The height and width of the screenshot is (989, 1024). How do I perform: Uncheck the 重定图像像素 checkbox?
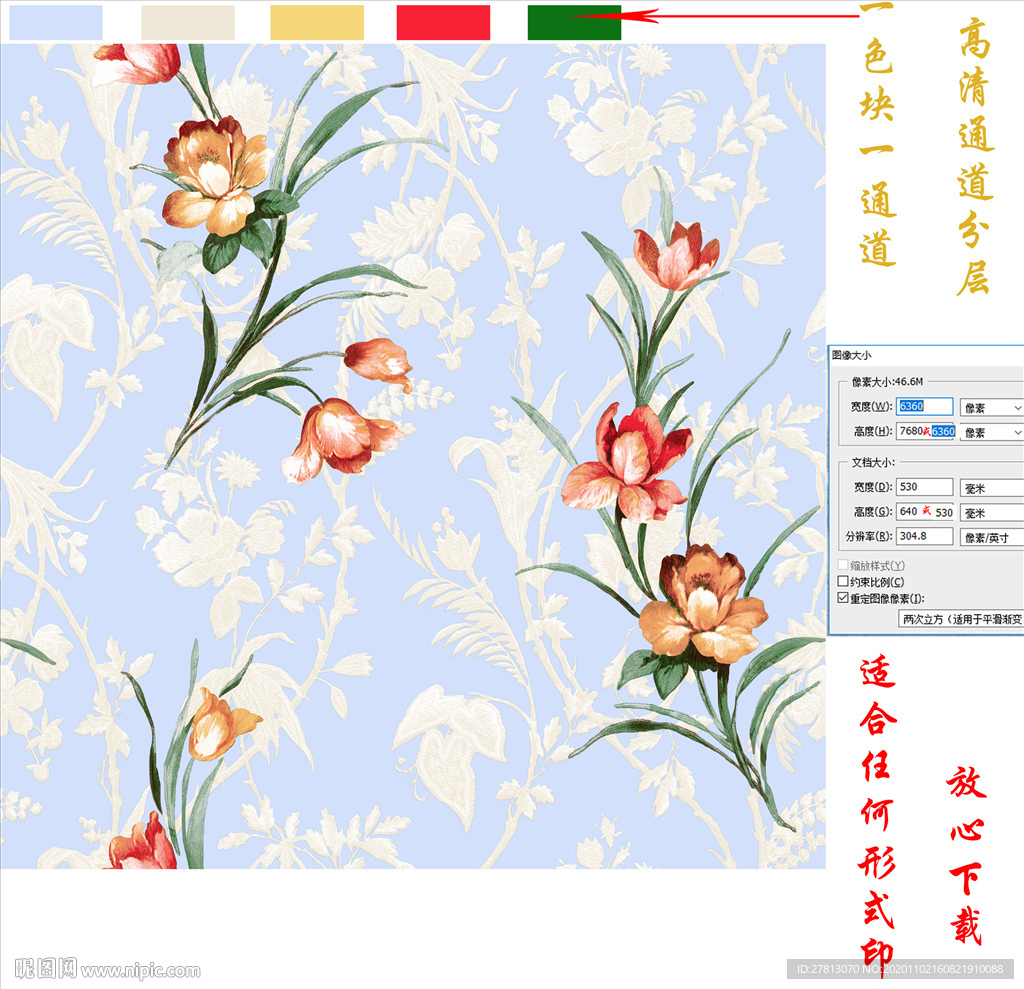pos(843,598)
